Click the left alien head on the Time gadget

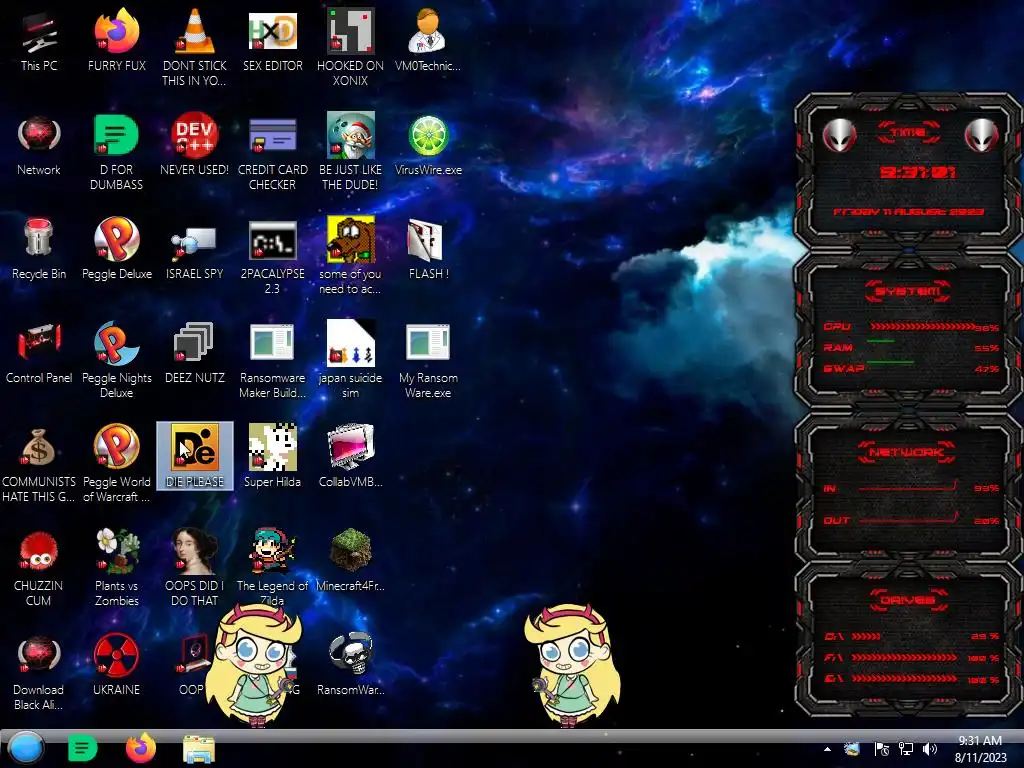click(839, 136)
